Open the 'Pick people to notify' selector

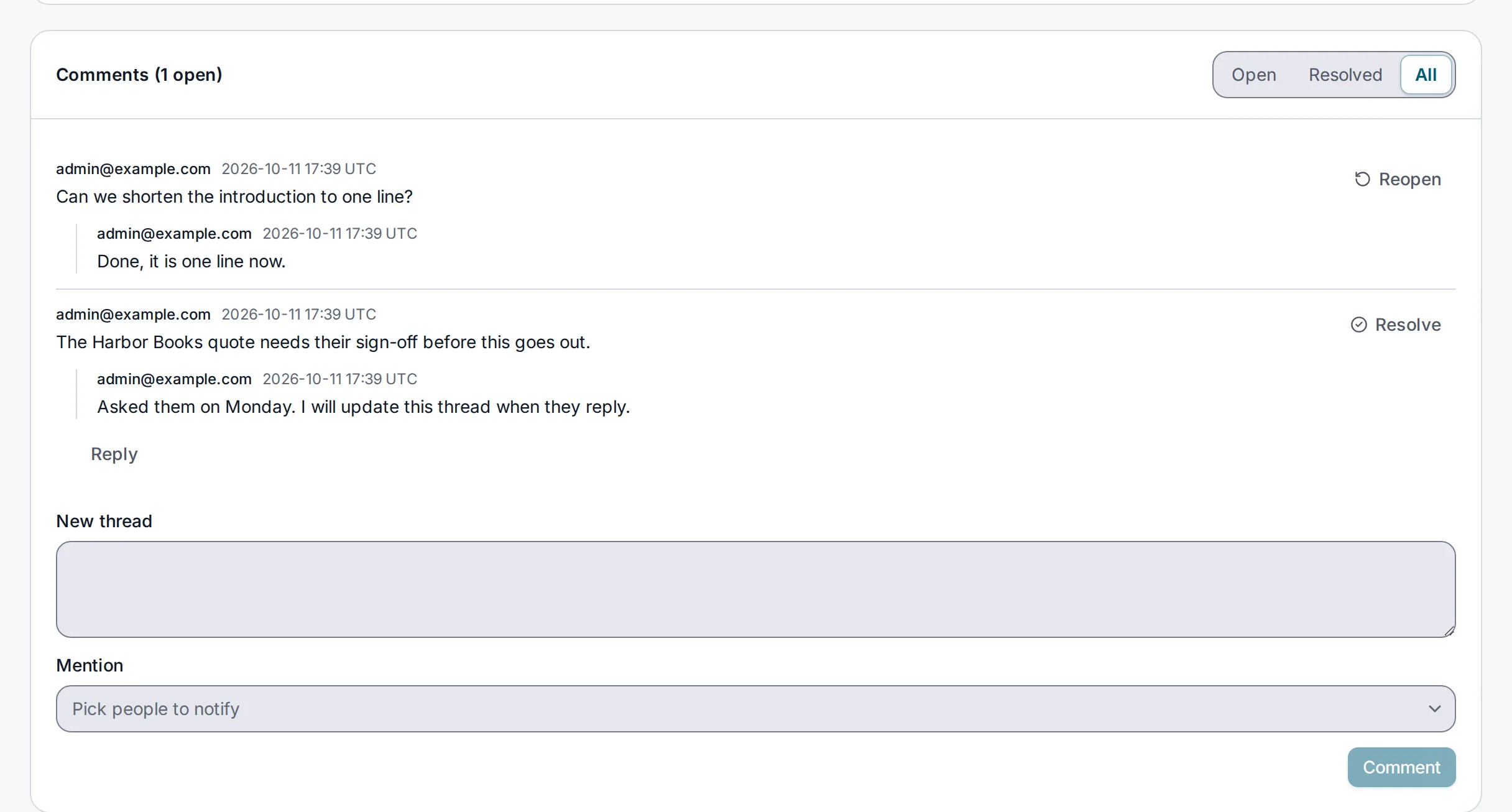[x=755, y=709]
